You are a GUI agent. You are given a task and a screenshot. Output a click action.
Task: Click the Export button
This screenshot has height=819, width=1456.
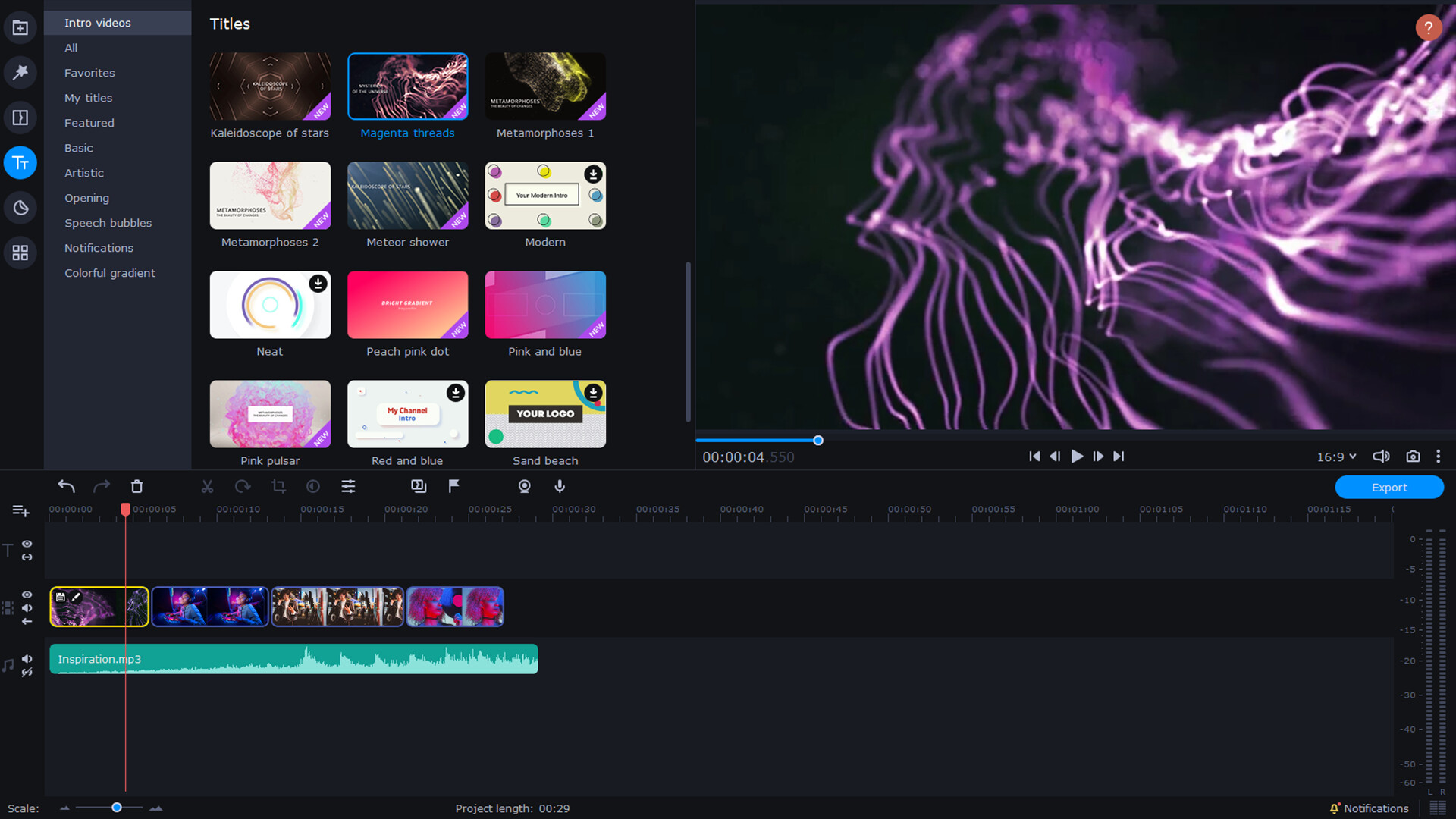[1389, 487]
